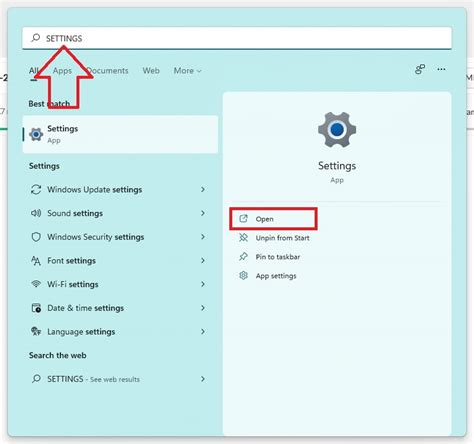Click the SETTINGS search input field
This screenshot has width=474, height=444.
[237, 38]
